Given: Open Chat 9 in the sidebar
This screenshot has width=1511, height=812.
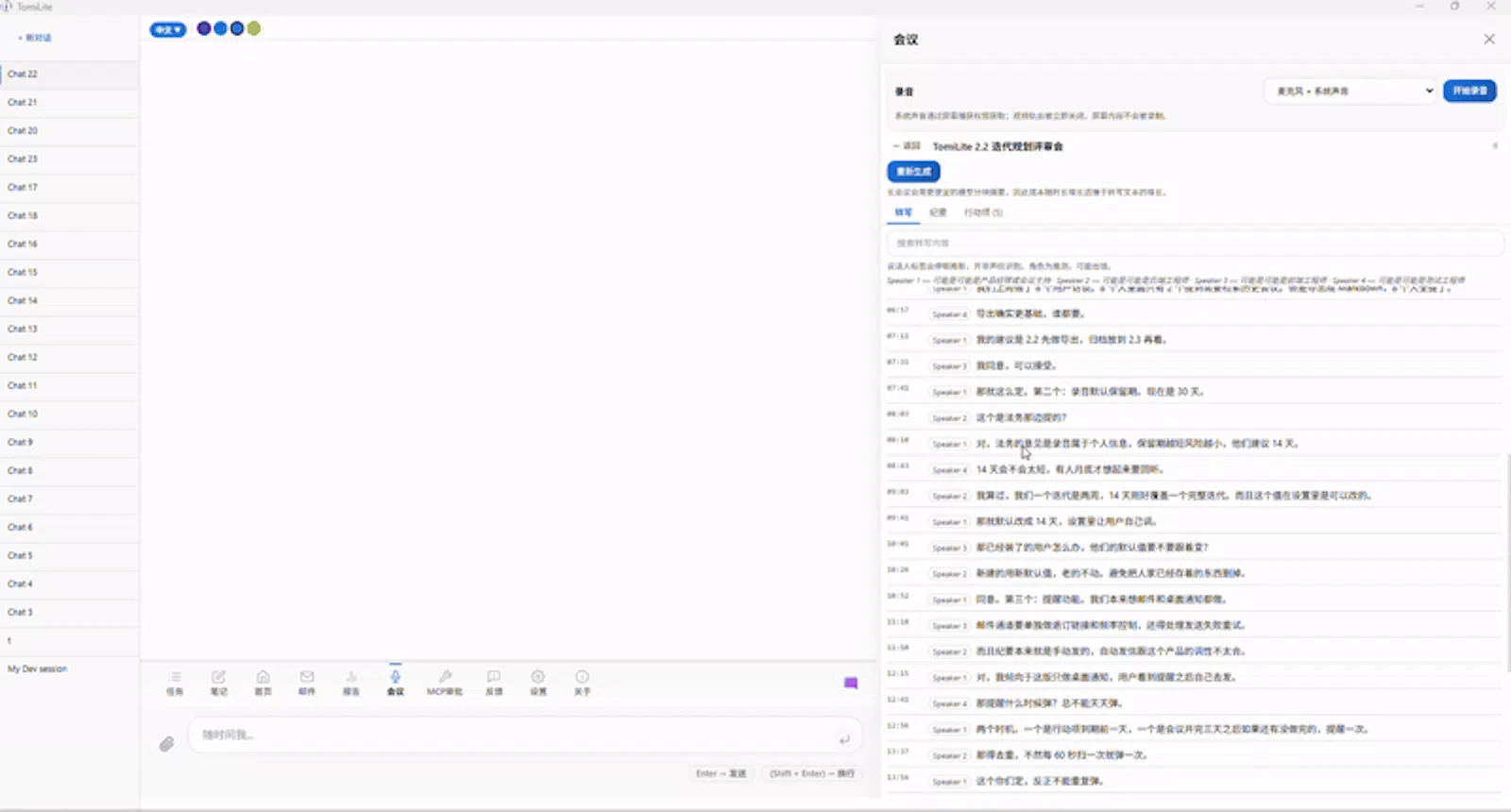Looking at the screenshot, I should [x=70, y=442].
